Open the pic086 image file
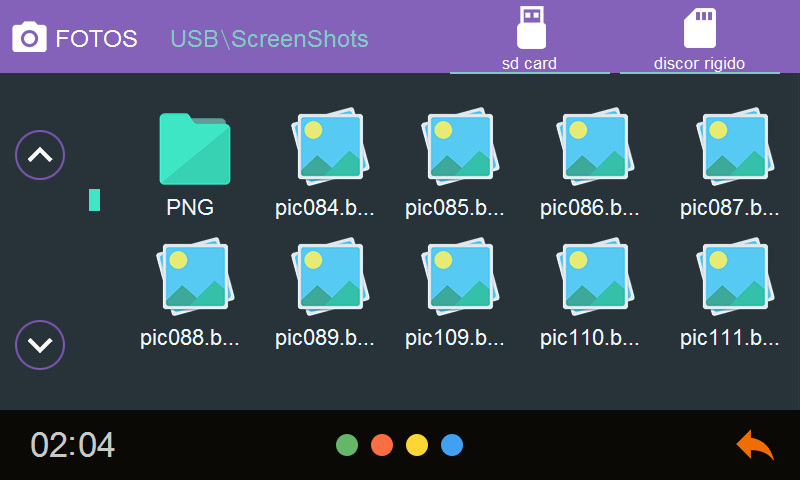This screenshot has width=800, height=480. 595,147
